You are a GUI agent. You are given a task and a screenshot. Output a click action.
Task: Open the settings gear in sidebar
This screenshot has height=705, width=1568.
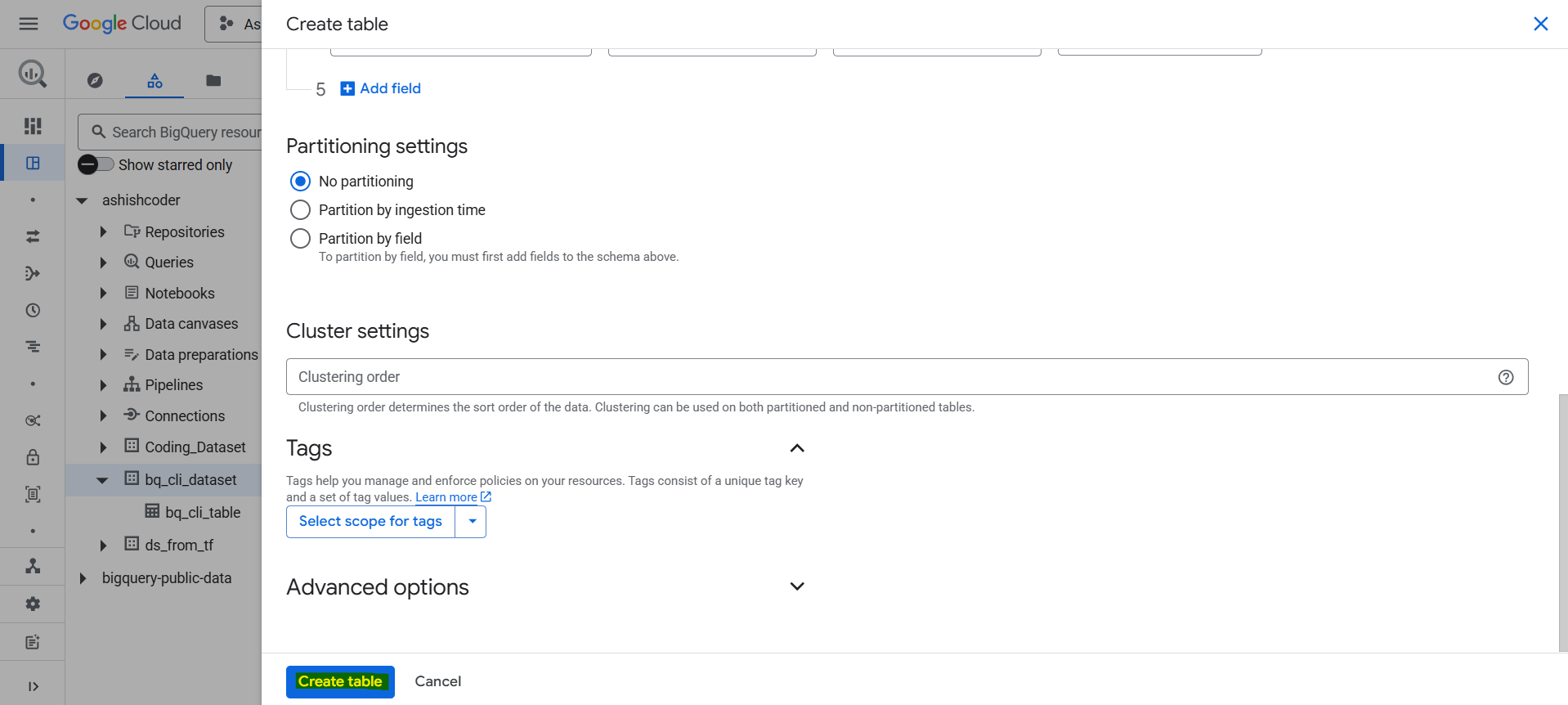(x=33, y=604)
